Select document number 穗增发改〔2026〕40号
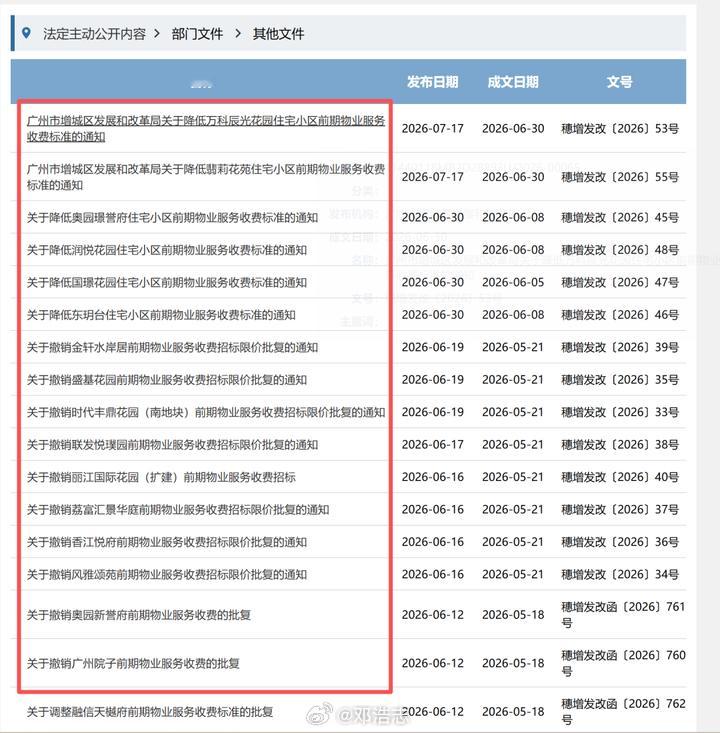720x733 pixels. pos(619,477)
